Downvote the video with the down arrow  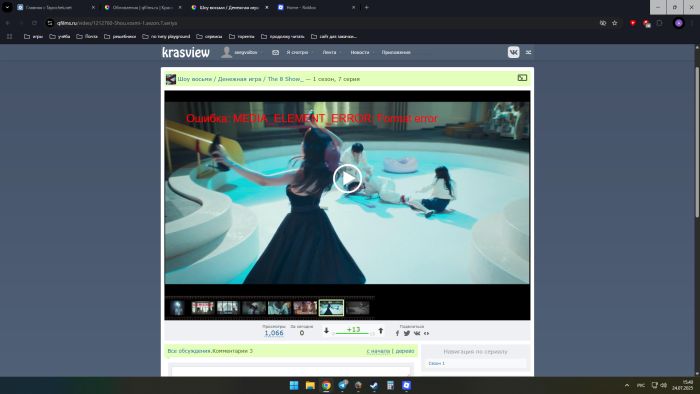point(326,331)
